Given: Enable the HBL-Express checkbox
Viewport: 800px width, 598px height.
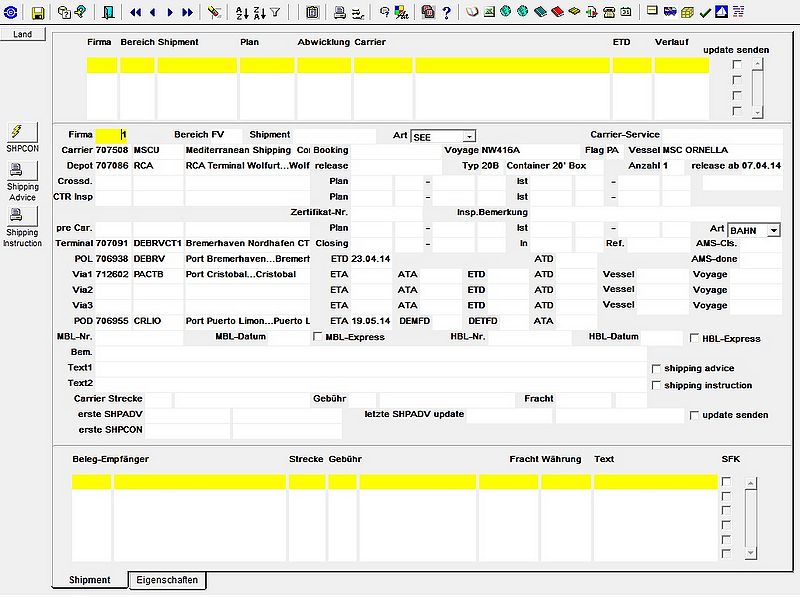Looking at the screenshot, I should pos(694,338).
